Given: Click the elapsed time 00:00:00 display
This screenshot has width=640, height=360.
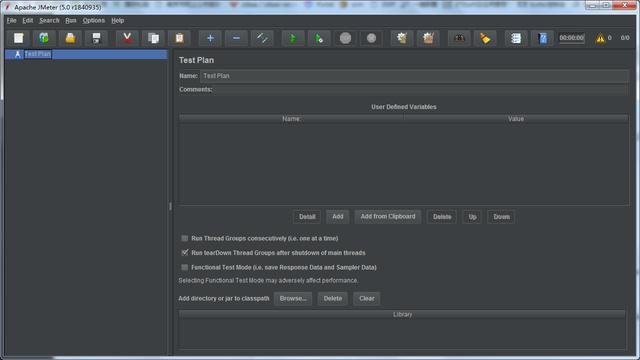Looking at the screenshot, I should tap(571, 38).
